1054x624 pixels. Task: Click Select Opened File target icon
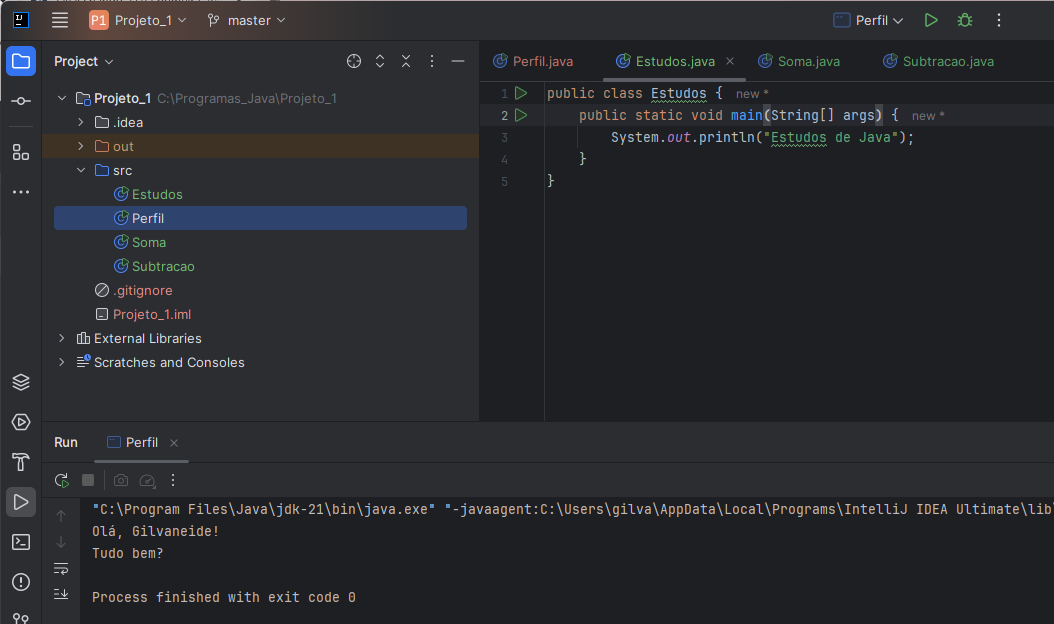354,61
